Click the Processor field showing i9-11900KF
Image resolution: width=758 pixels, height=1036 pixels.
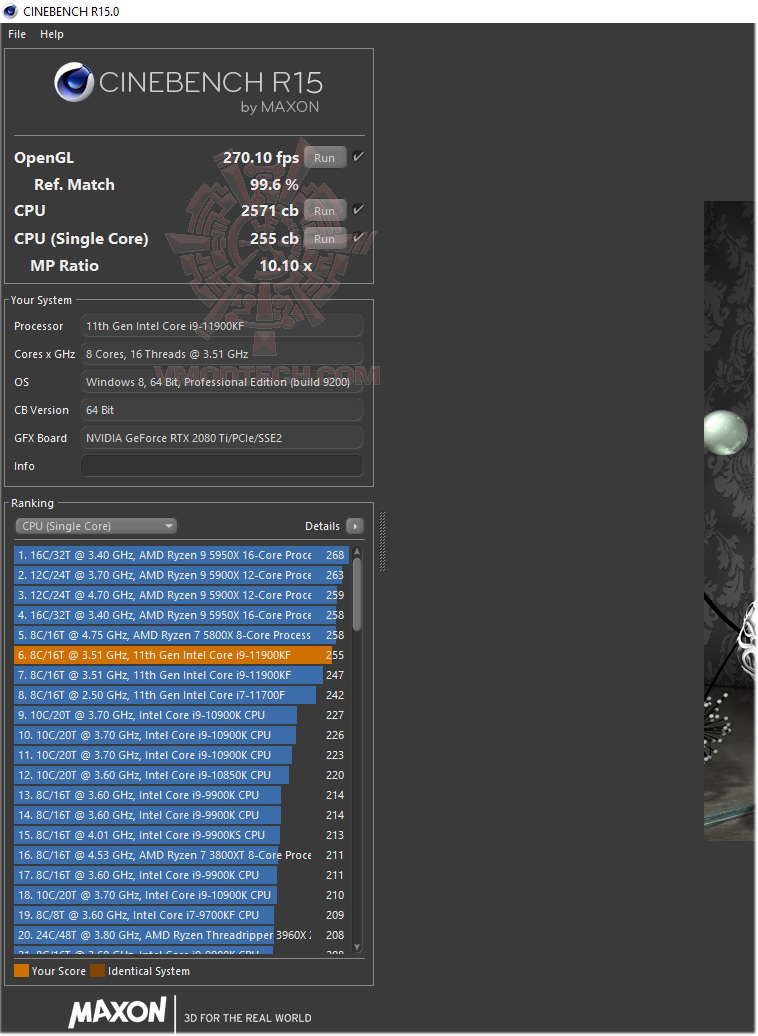[222, 326]
